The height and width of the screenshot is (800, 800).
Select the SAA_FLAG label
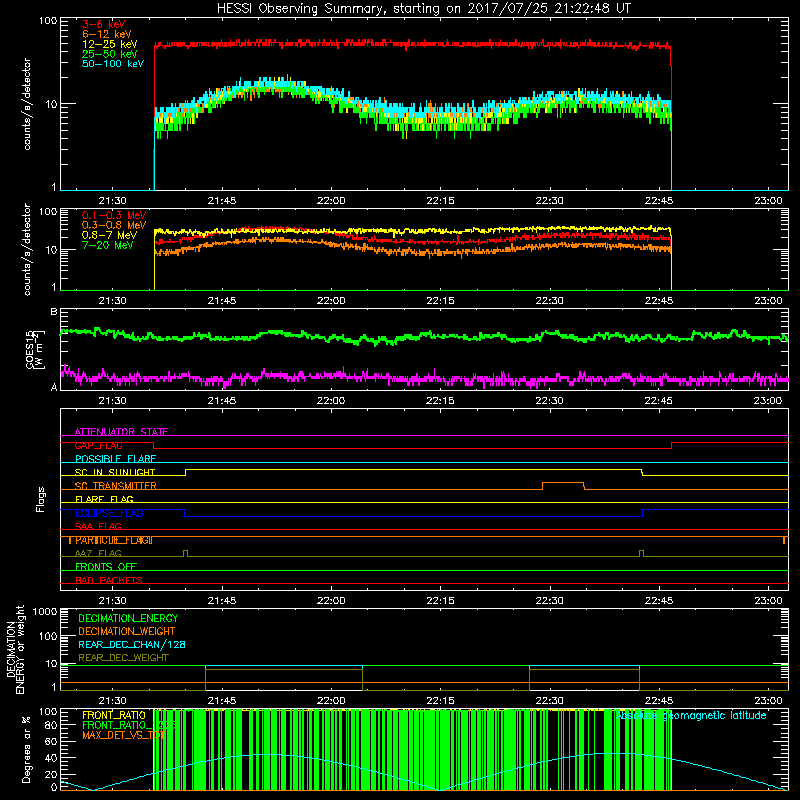pyautogui.click(x=98, y=526)
